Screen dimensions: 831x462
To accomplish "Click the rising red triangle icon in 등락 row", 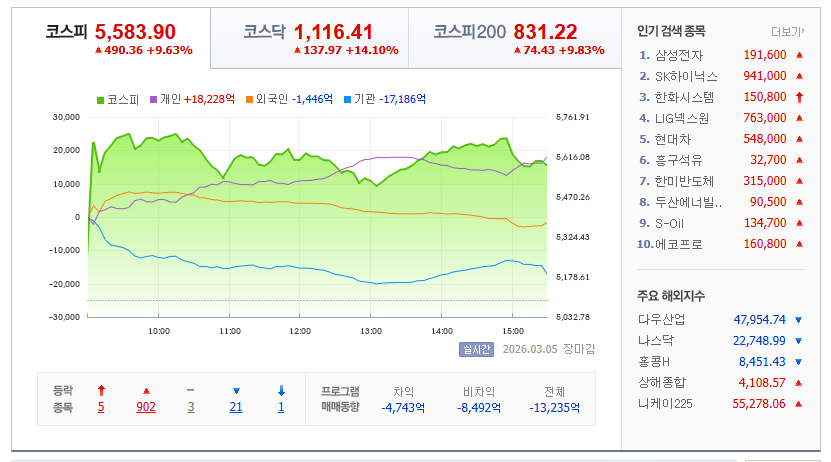I will [146, 391].
